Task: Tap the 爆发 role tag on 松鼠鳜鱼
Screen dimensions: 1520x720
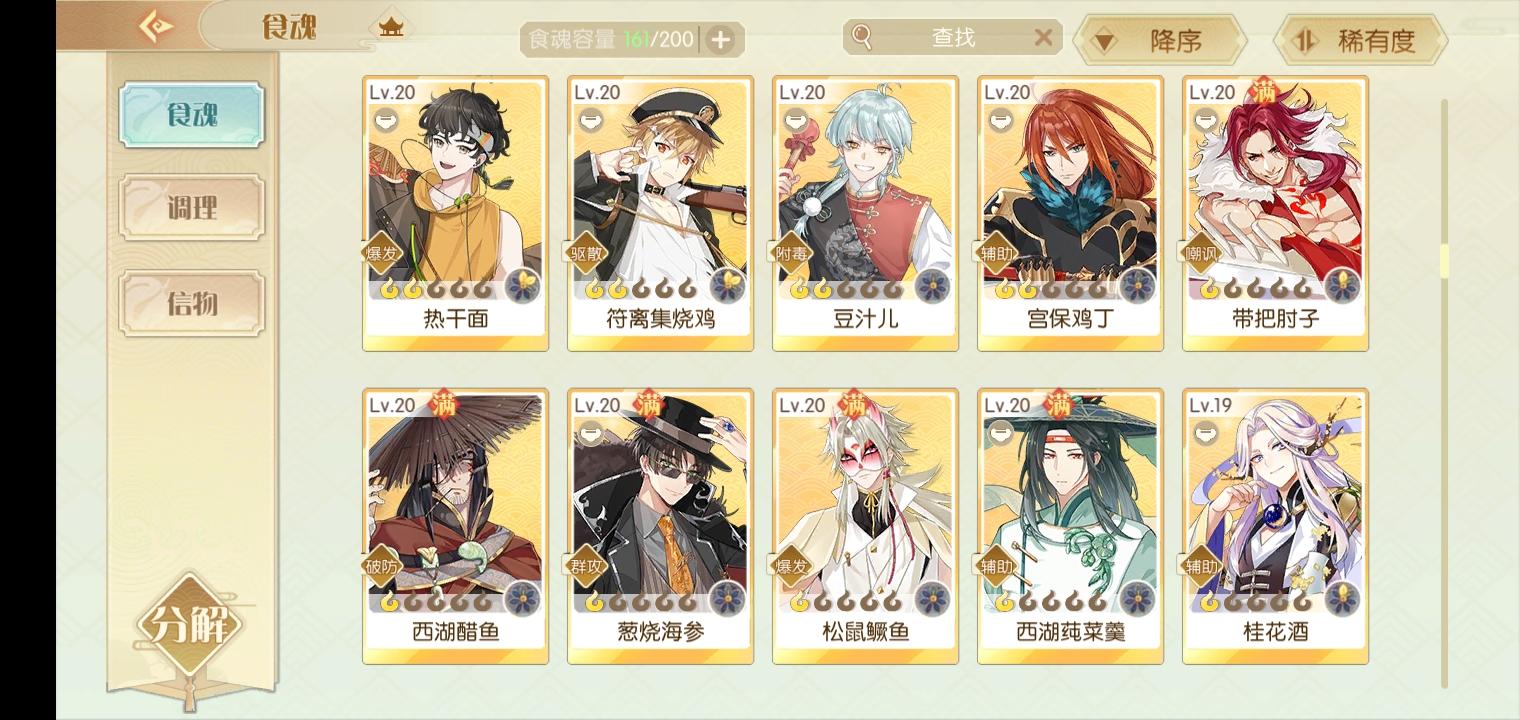Action: click(792, 566)
